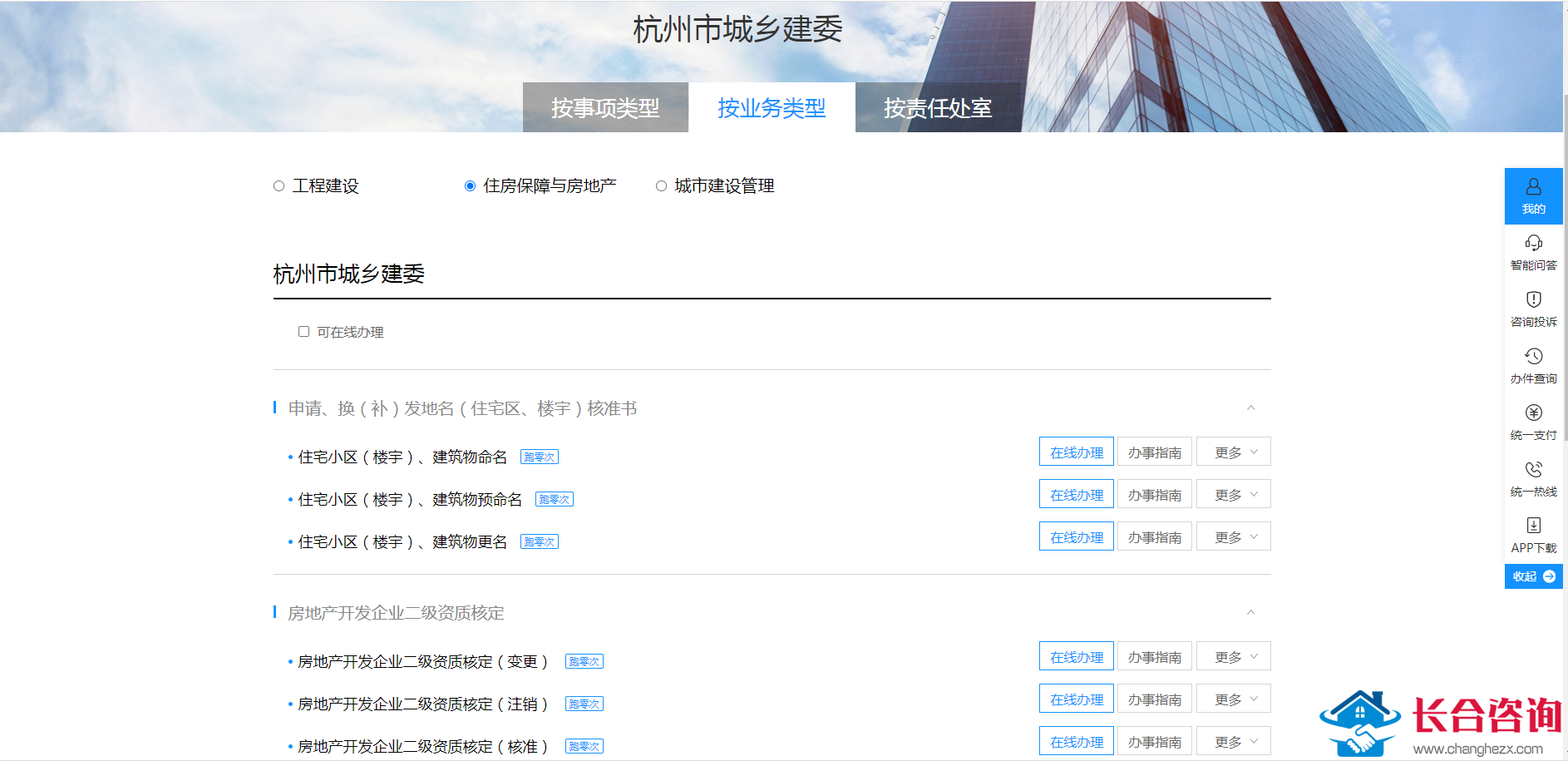
Task: Collapse the 房地产开发企业二级资质核定 section chevron
Action: [1250, 613]
